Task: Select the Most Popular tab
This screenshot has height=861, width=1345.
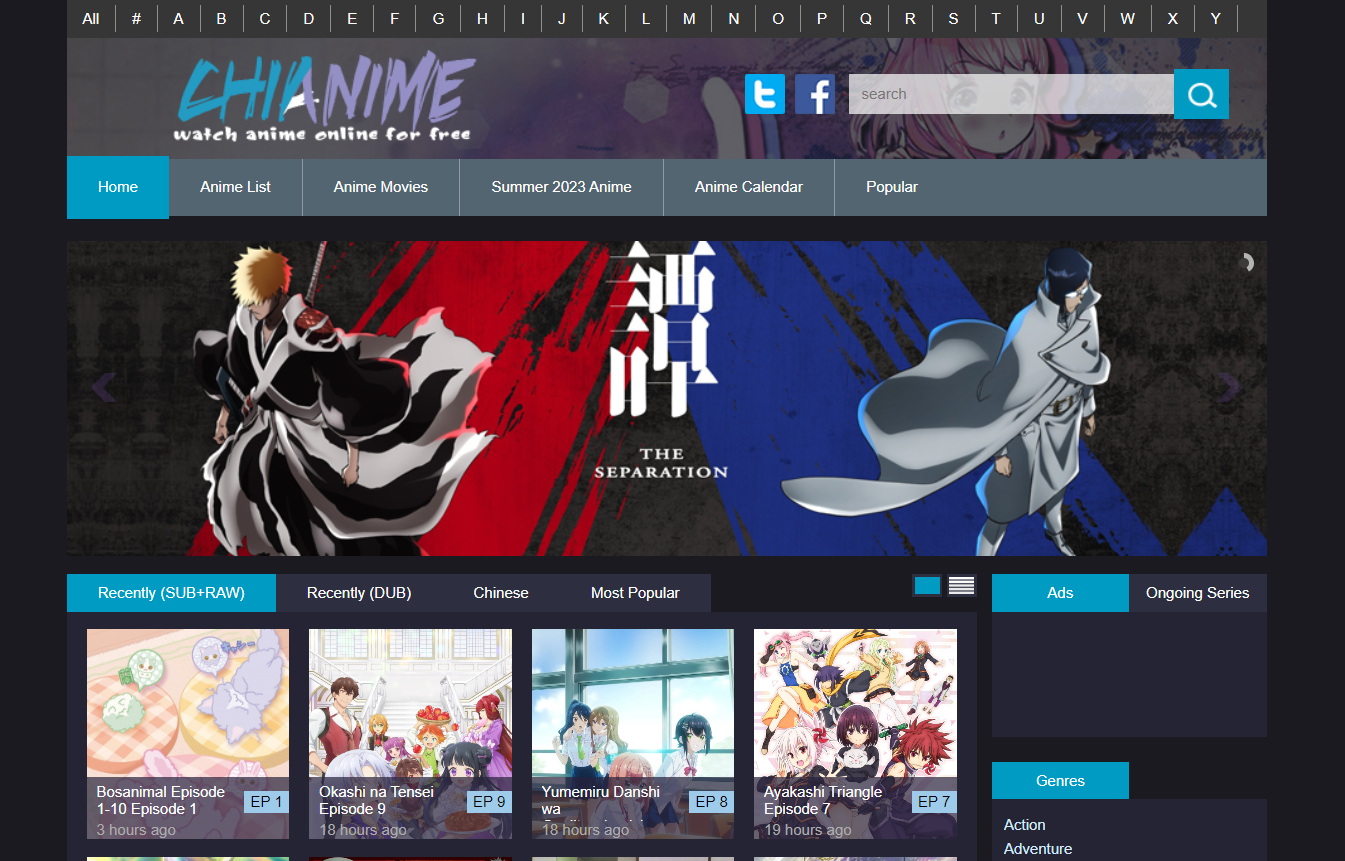Action: click(635, 593)
